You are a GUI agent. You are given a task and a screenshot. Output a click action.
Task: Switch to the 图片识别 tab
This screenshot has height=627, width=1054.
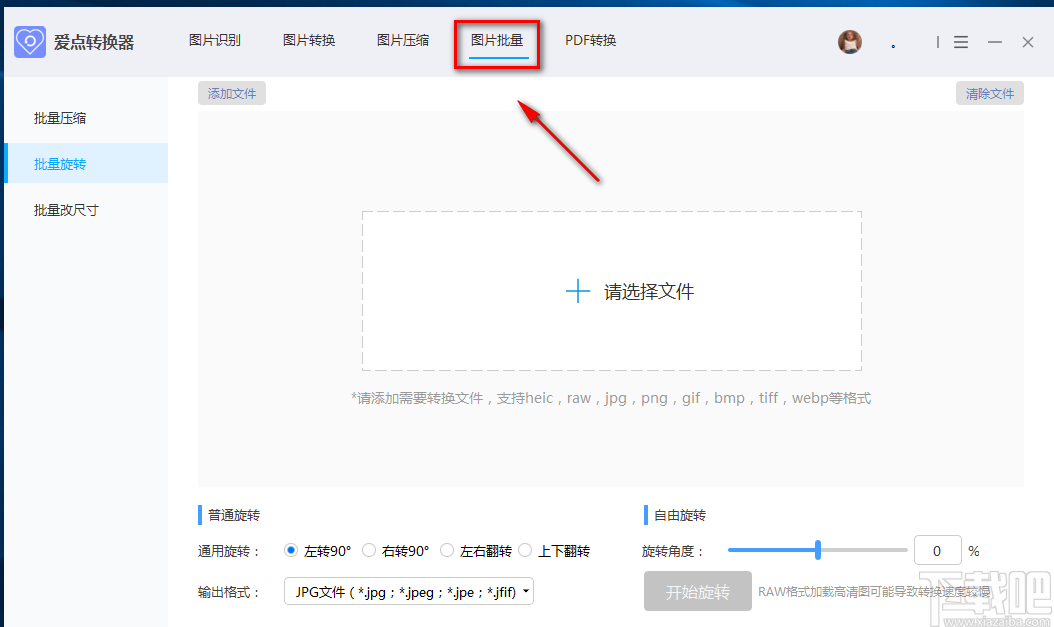(x=214, y=41)
